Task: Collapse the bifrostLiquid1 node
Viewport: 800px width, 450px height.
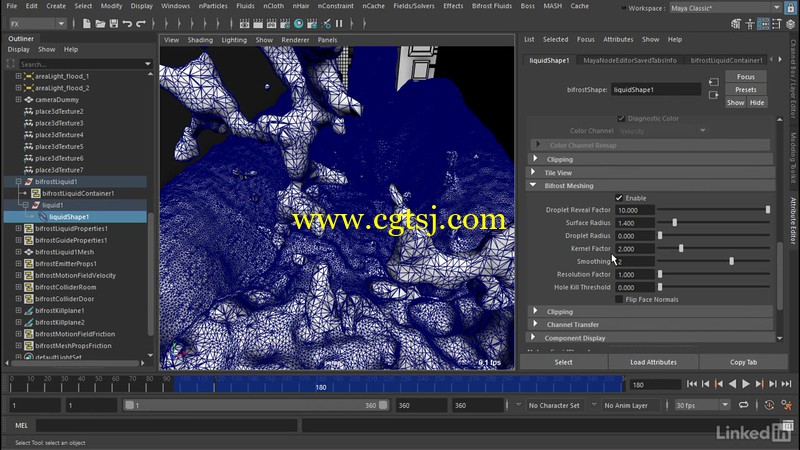Action: click(x=18, y=182)
